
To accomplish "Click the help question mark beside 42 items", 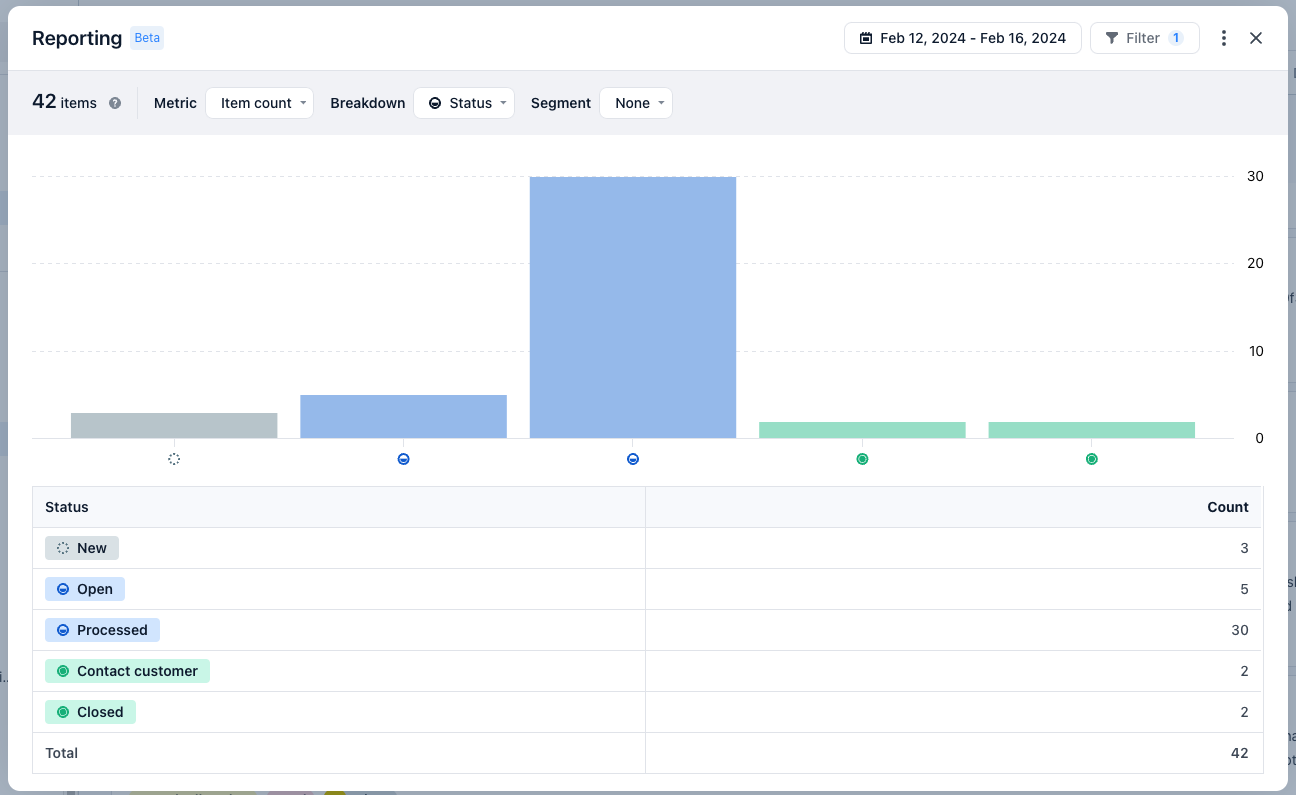I will tap(115, 103).
